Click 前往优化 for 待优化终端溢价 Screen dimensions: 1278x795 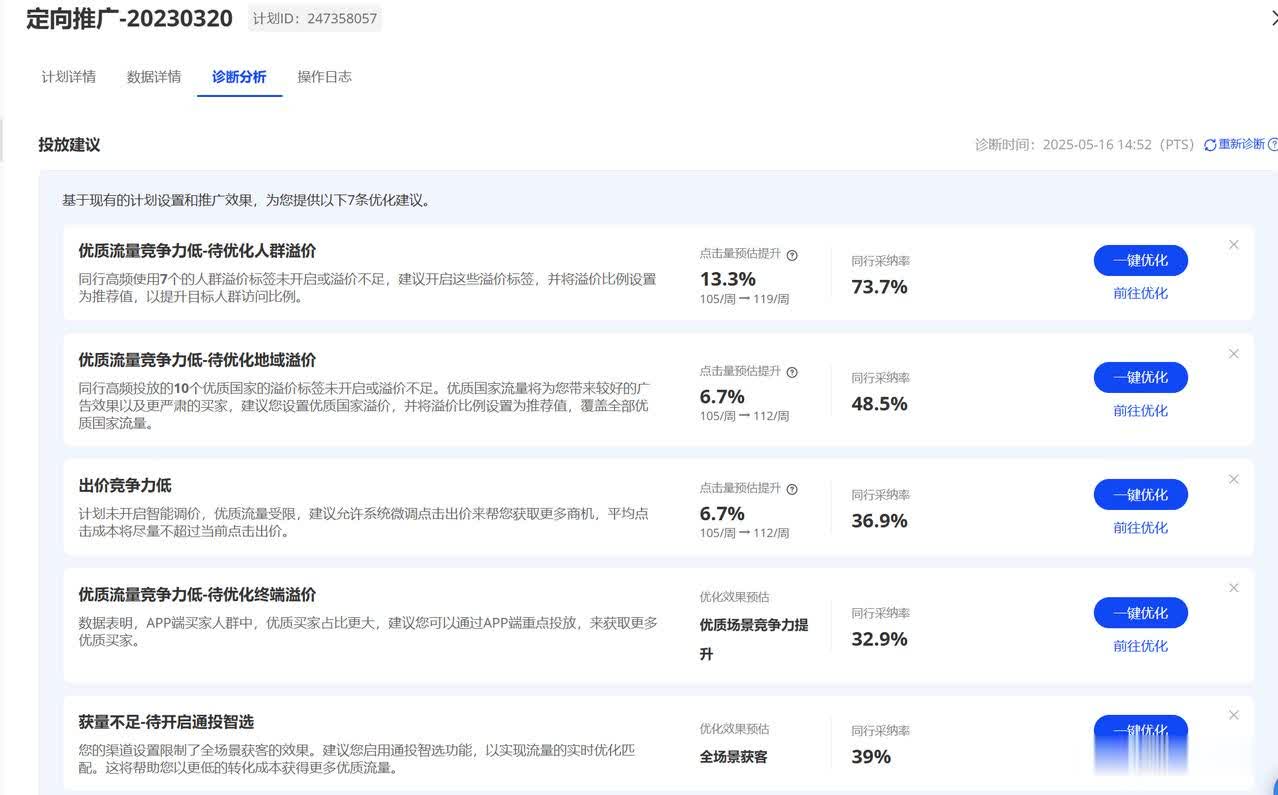pos(1140,645)
